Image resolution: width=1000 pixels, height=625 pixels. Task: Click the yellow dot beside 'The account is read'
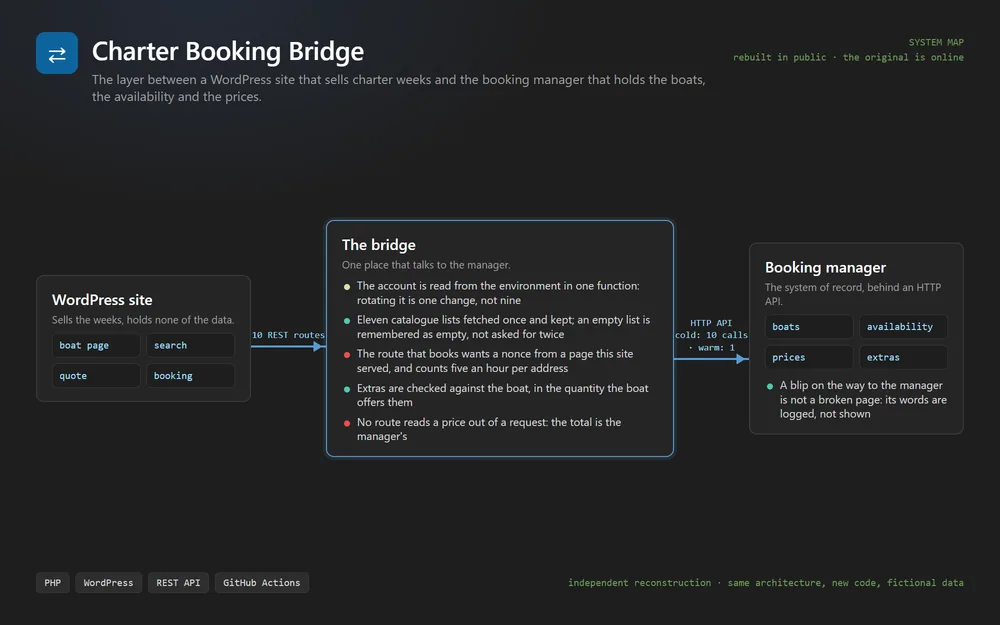tap(347, 287)
